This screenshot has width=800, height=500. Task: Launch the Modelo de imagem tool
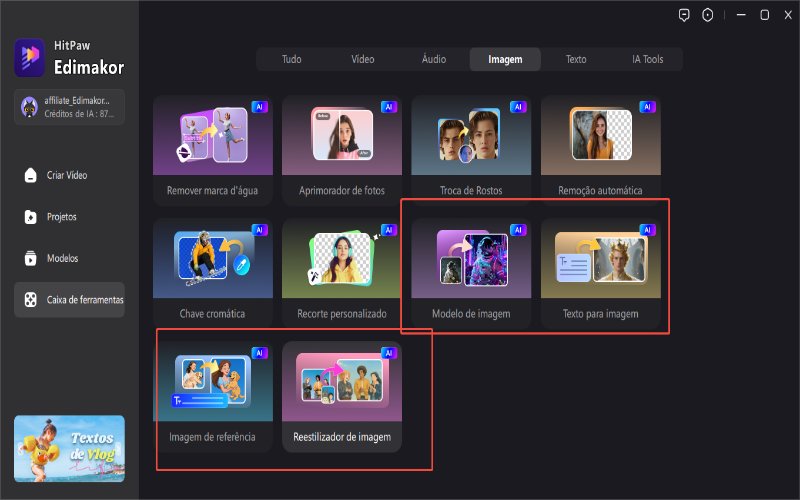[471, 273]
